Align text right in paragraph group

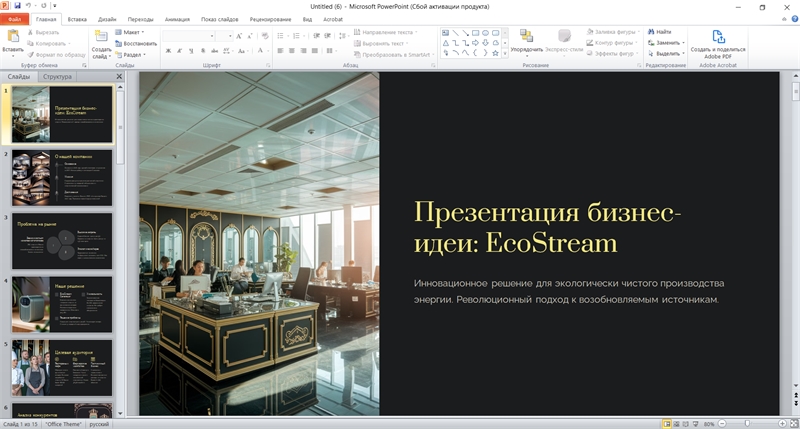click(x=304, y=51)
